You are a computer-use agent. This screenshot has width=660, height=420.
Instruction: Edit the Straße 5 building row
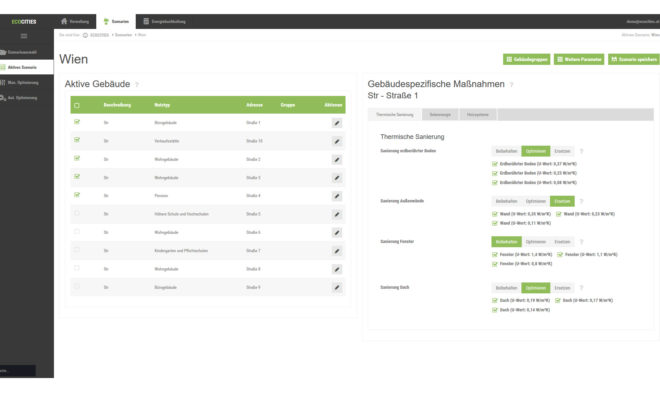point(337,214)
